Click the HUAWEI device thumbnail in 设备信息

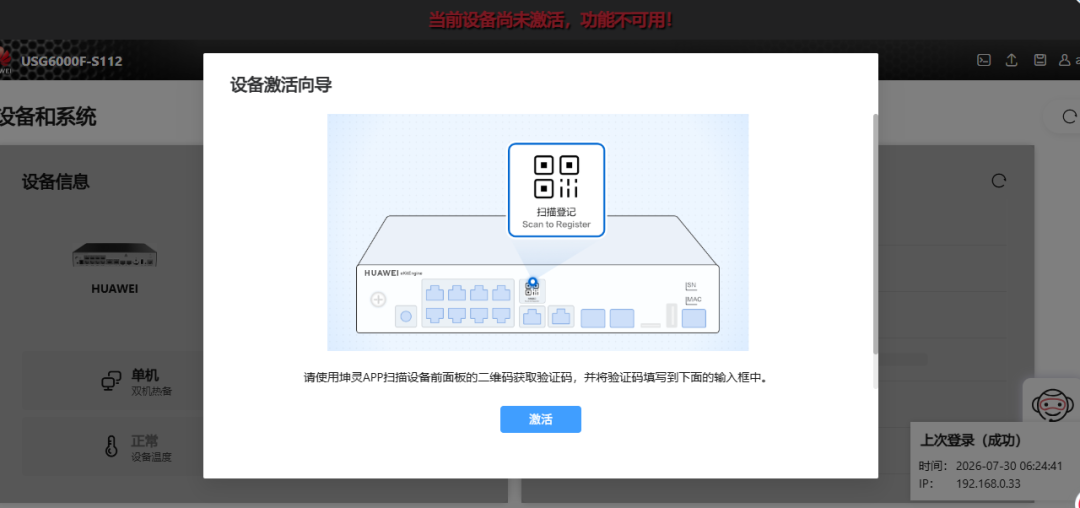point(115,256)
